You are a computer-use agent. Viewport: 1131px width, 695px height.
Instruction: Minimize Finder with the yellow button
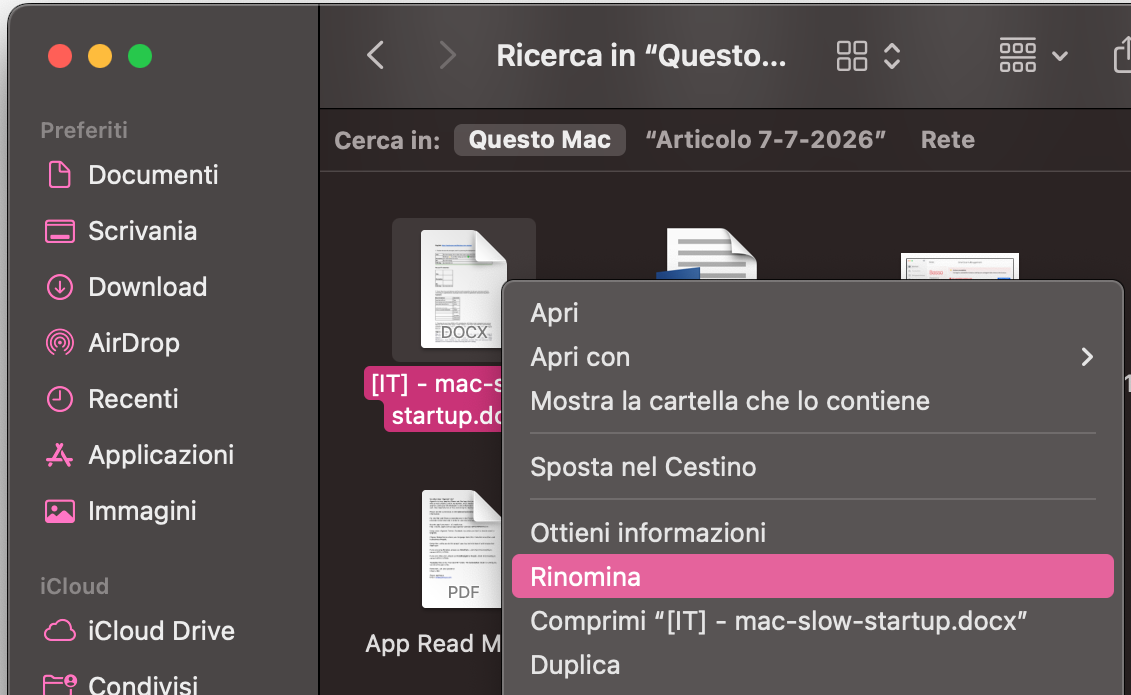pos(100,56)
